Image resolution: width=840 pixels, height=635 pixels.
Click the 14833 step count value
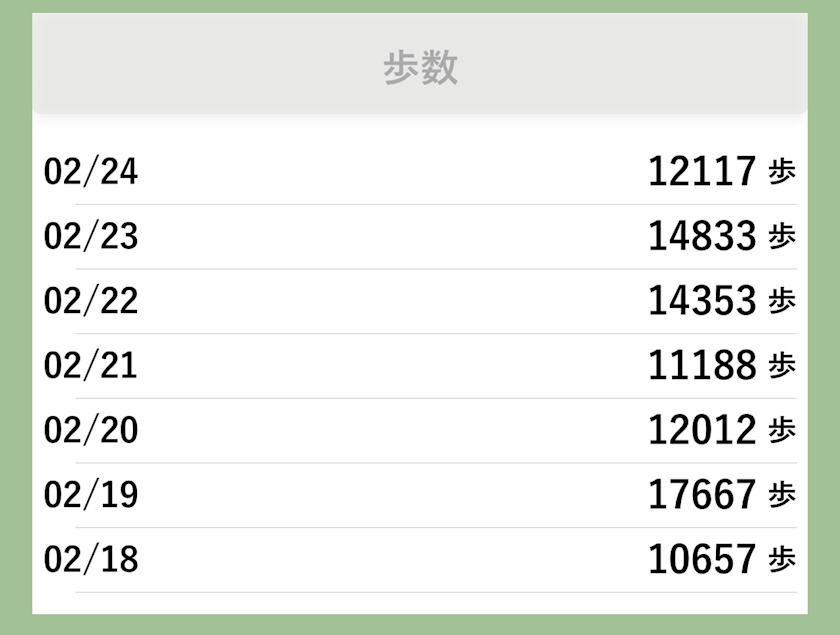tap(702, 237)
